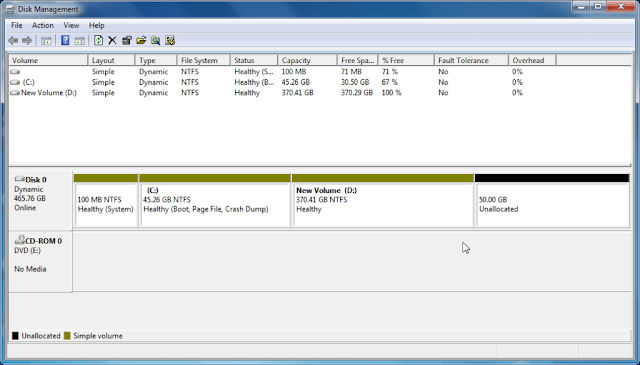Screen dimensions: 640x365
Task: Minimize the Disk Management window
Action: tap(581, 6)
